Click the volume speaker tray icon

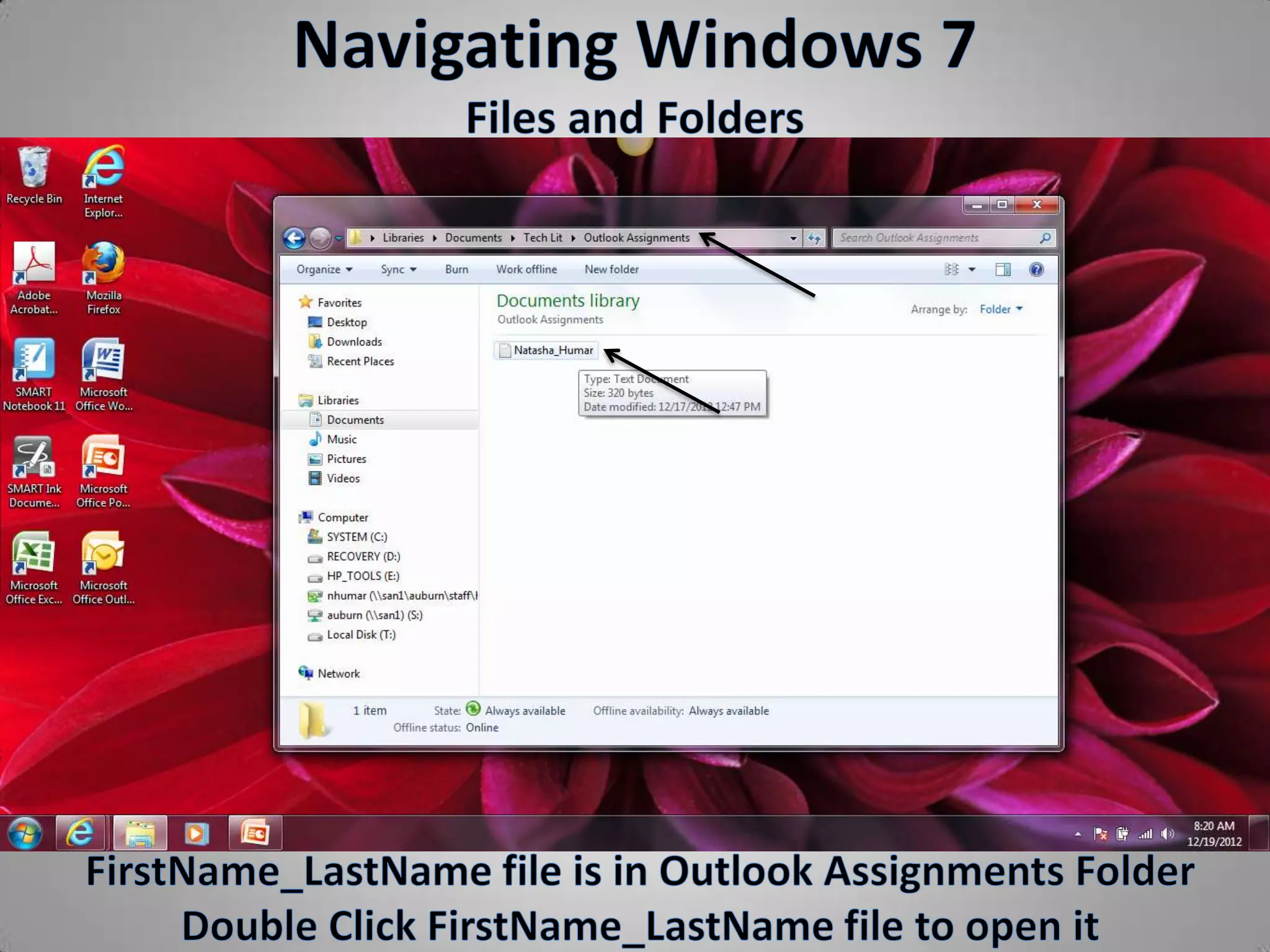(x=1167, y=834)
